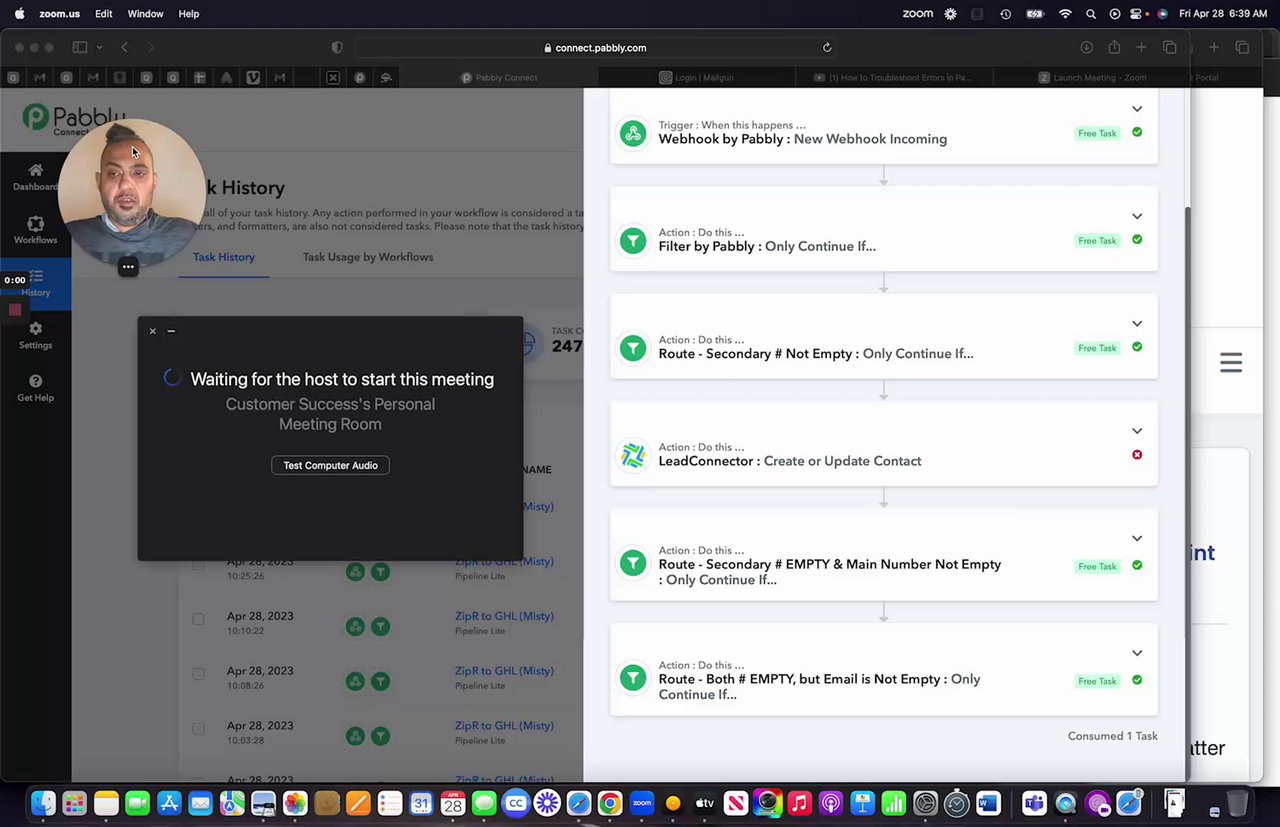The height and width of the screenshot is (827, 1280).
Task: Open the hamburger menu in background window
Action: pos(1231,363)
